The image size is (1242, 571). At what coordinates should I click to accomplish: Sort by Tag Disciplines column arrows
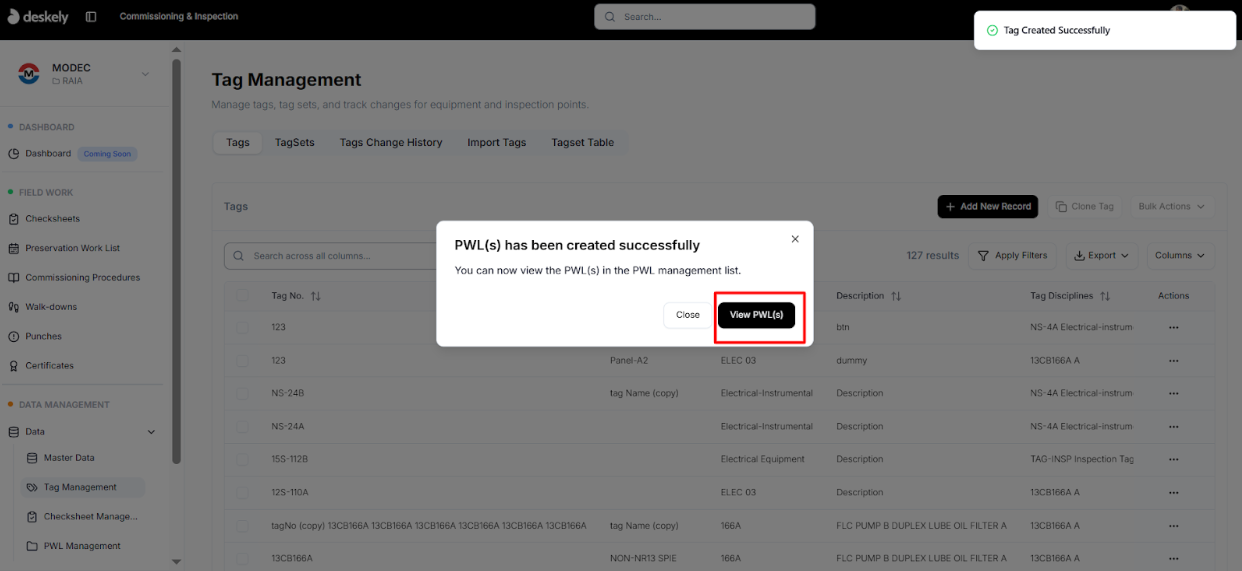click(x=1107, y=296)
